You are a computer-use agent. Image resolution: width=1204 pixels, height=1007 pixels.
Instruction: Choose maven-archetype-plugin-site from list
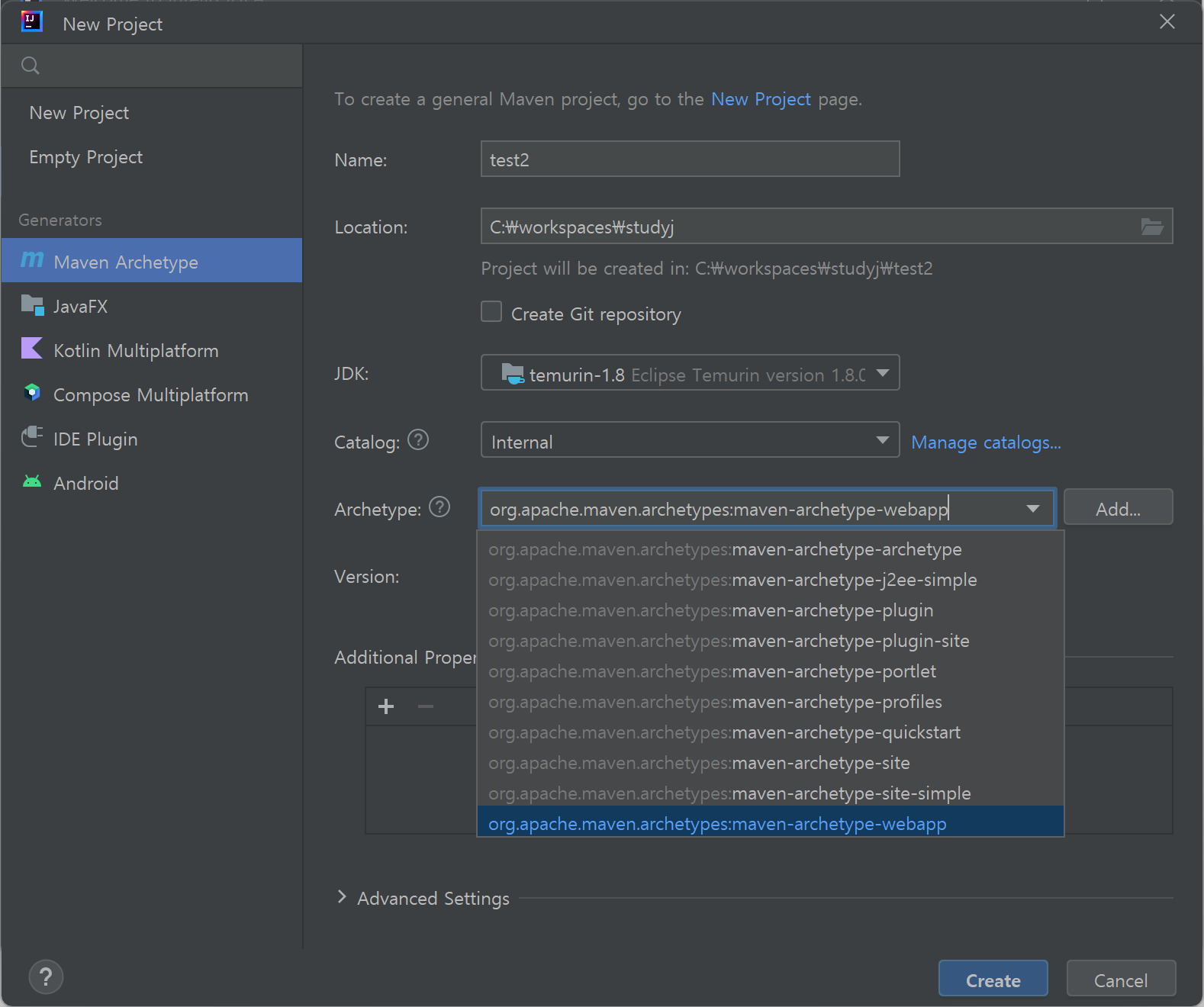coord(771,641)
